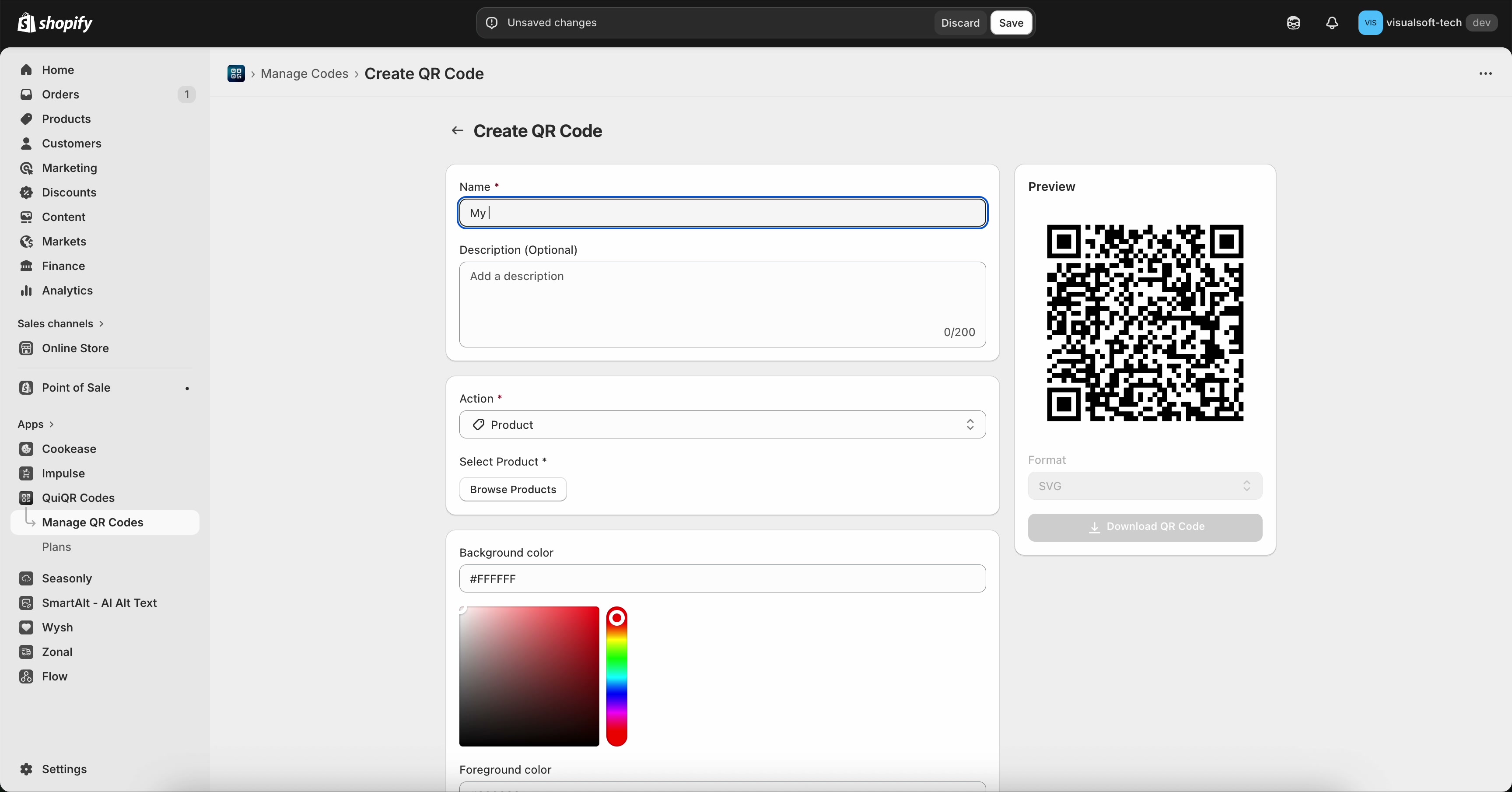This screenshot has width=1512, height=792.
Task: Click the Browse Products button
Action: click(512, 489)
